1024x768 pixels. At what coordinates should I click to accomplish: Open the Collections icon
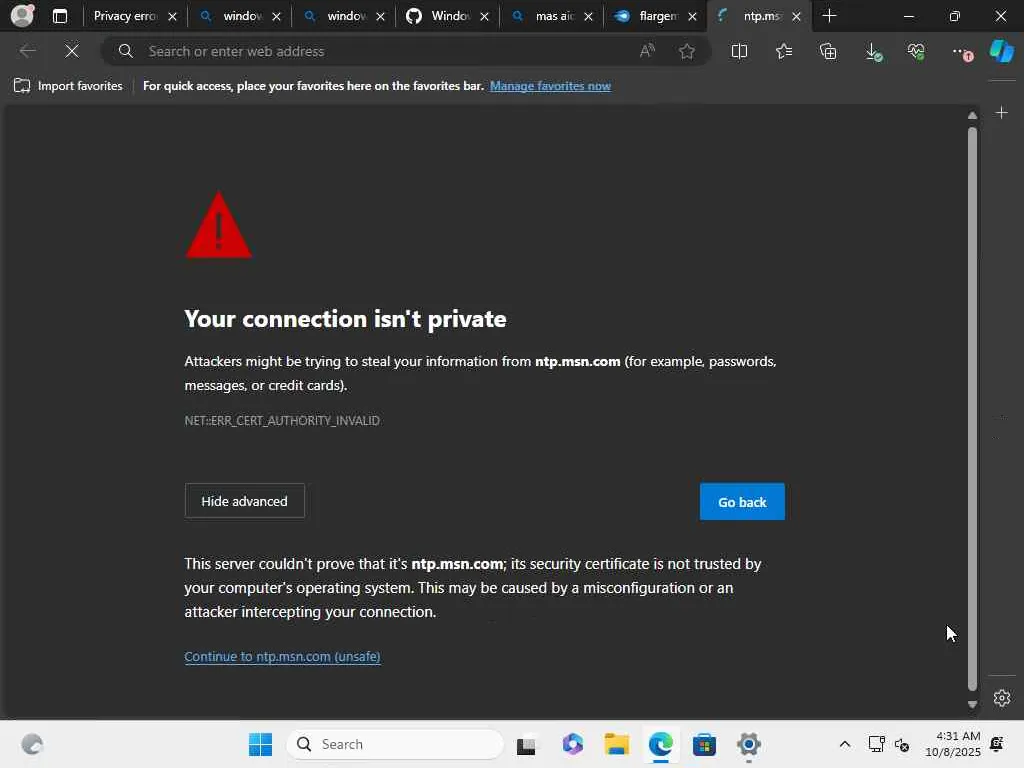coord(828,51)
